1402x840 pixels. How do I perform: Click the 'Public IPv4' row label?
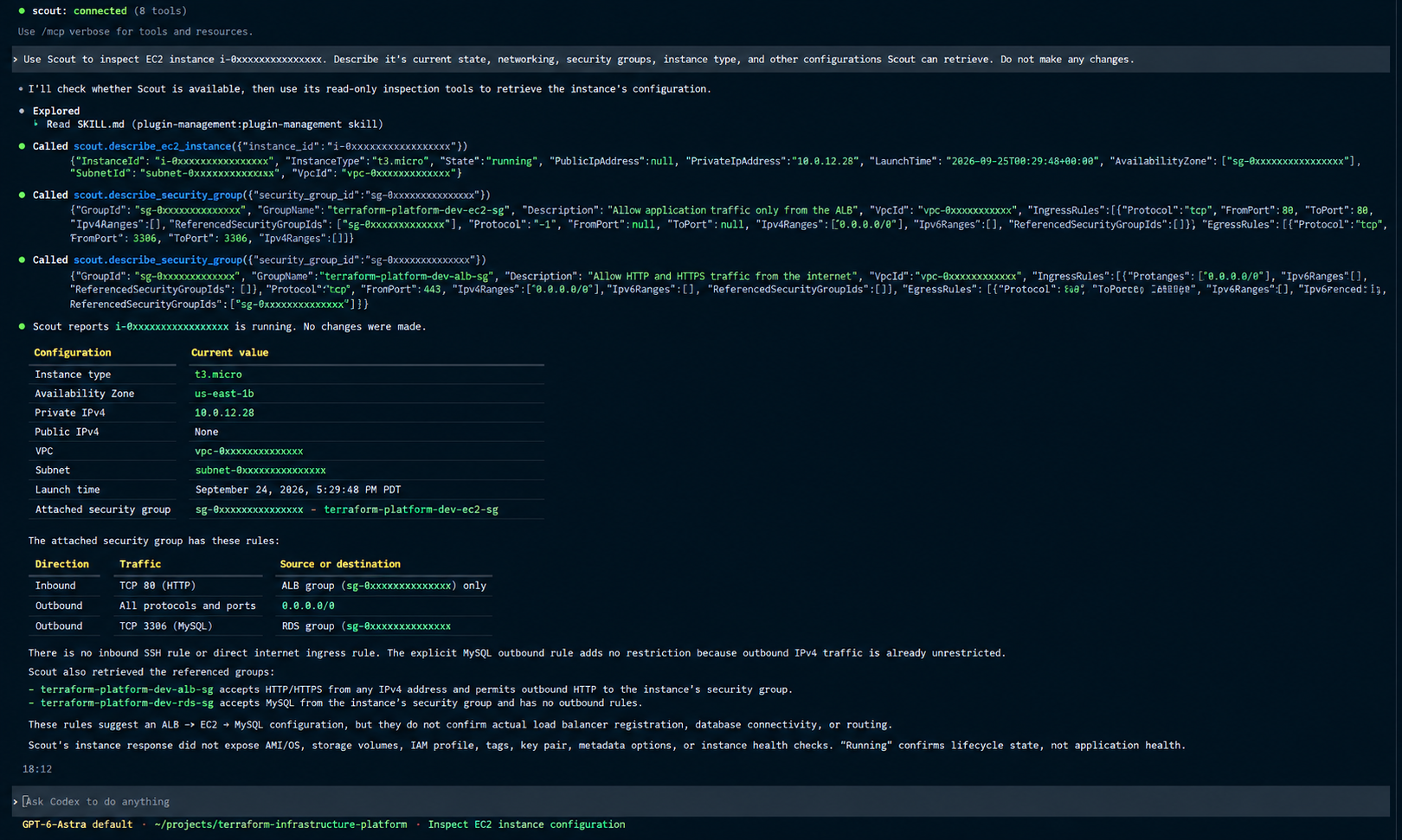click(x=67, y=432)
